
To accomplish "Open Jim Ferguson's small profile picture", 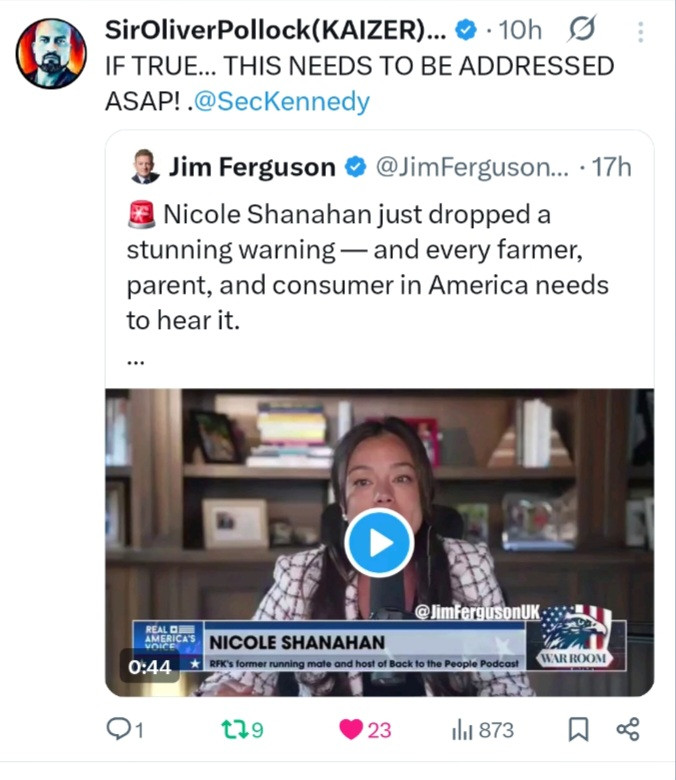I will pos(145,166).
